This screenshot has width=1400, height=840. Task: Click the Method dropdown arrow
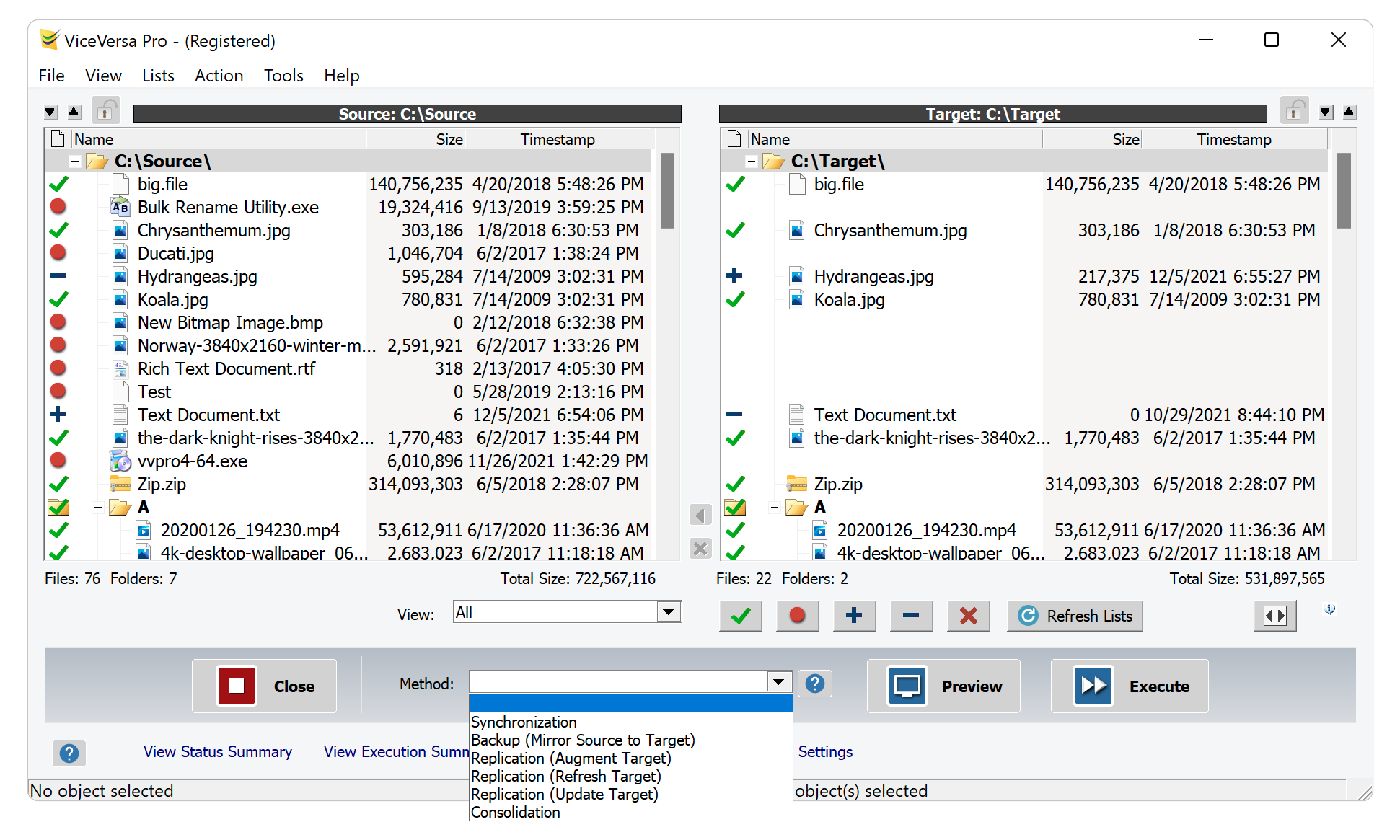coord(779,682)
